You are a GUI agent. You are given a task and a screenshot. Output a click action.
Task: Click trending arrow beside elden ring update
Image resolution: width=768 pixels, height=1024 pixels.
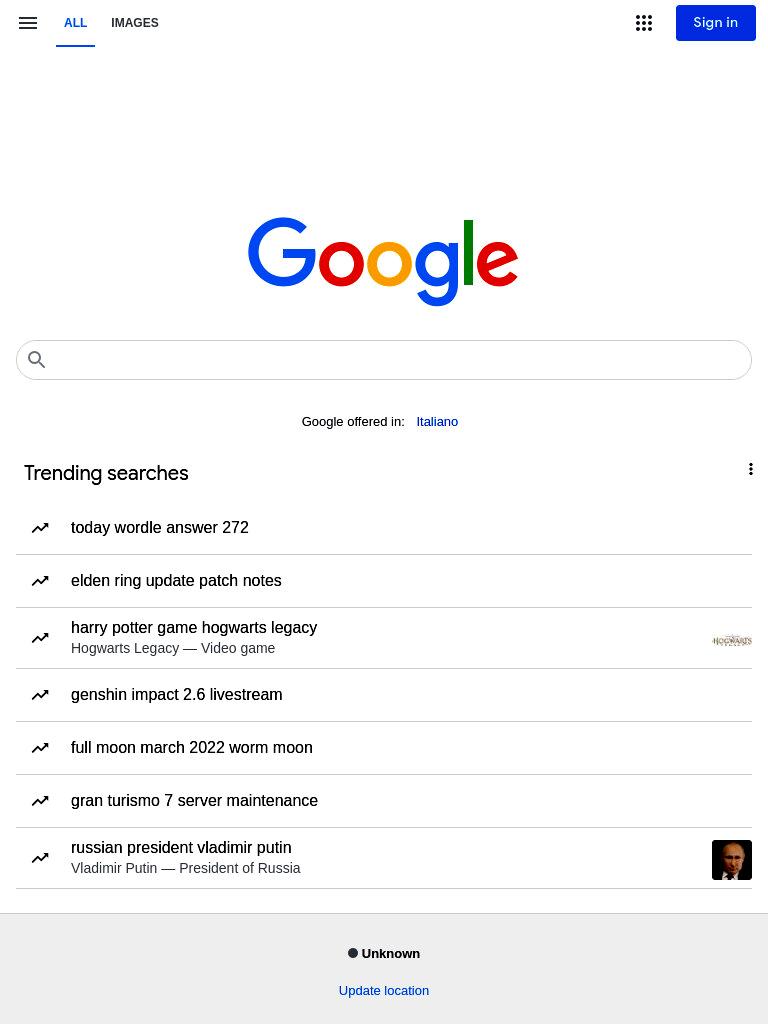[x=40, y=581]
